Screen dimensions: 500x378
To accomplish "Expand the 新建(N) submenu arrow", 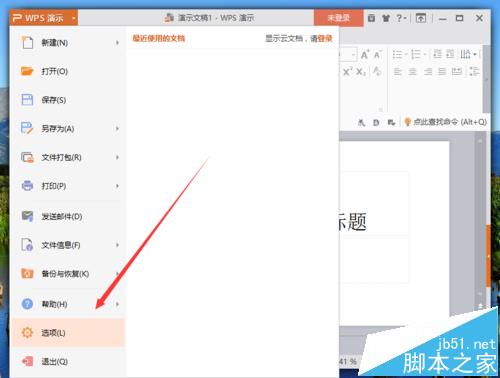I will tap(117, 43).
